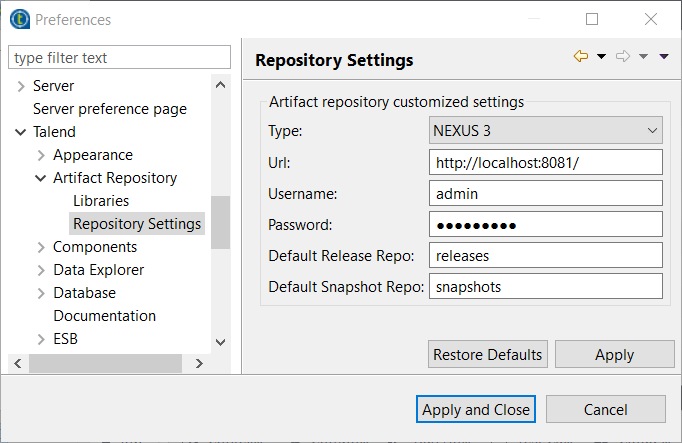The width and height of the screenshot is (682, 443).
Task: Click the tree's vertical scrollbar thumb
Action: click(221, 221)
